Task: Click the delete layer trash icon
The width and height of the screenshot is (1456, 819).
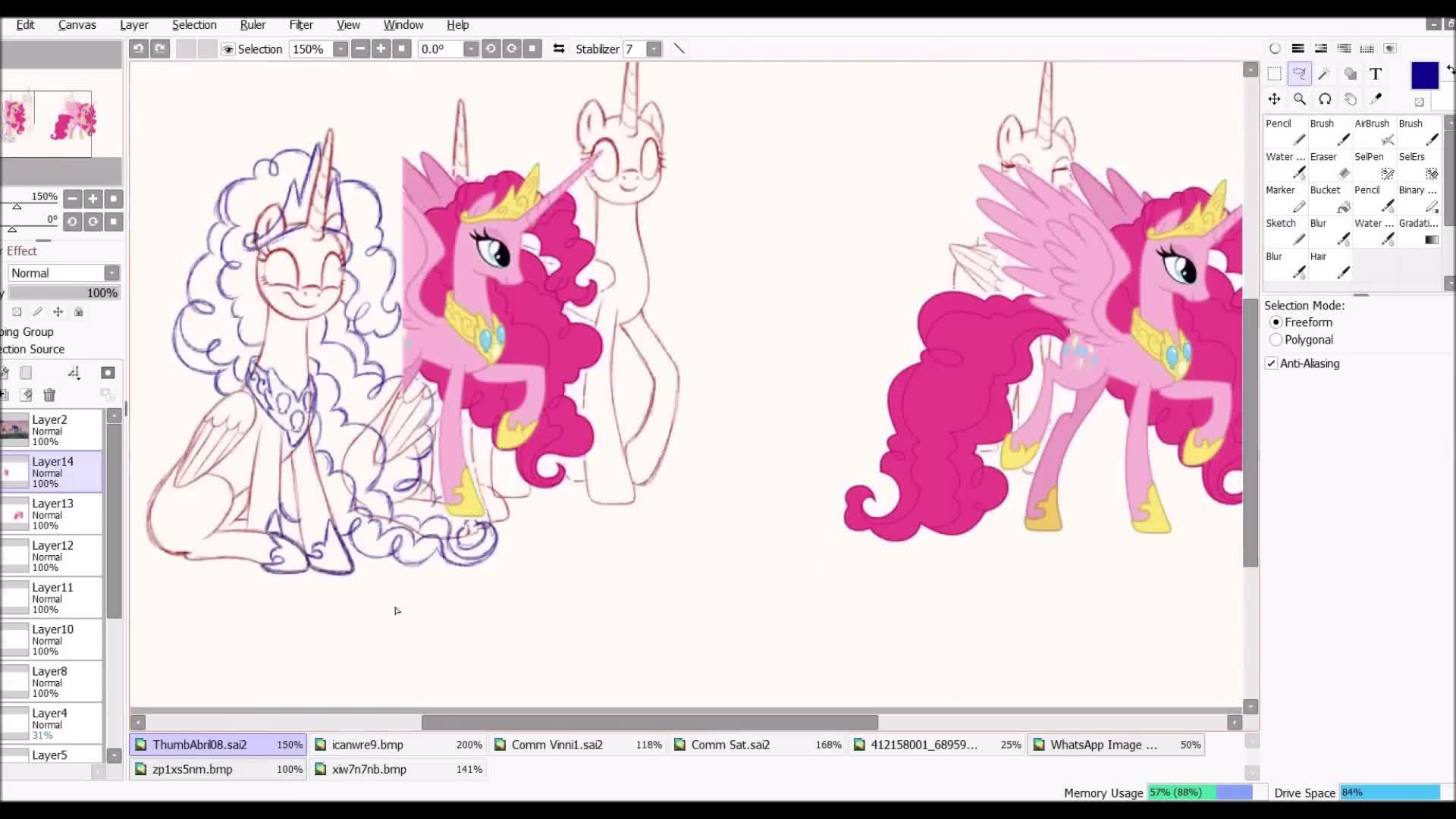Action: coord(49,395)
